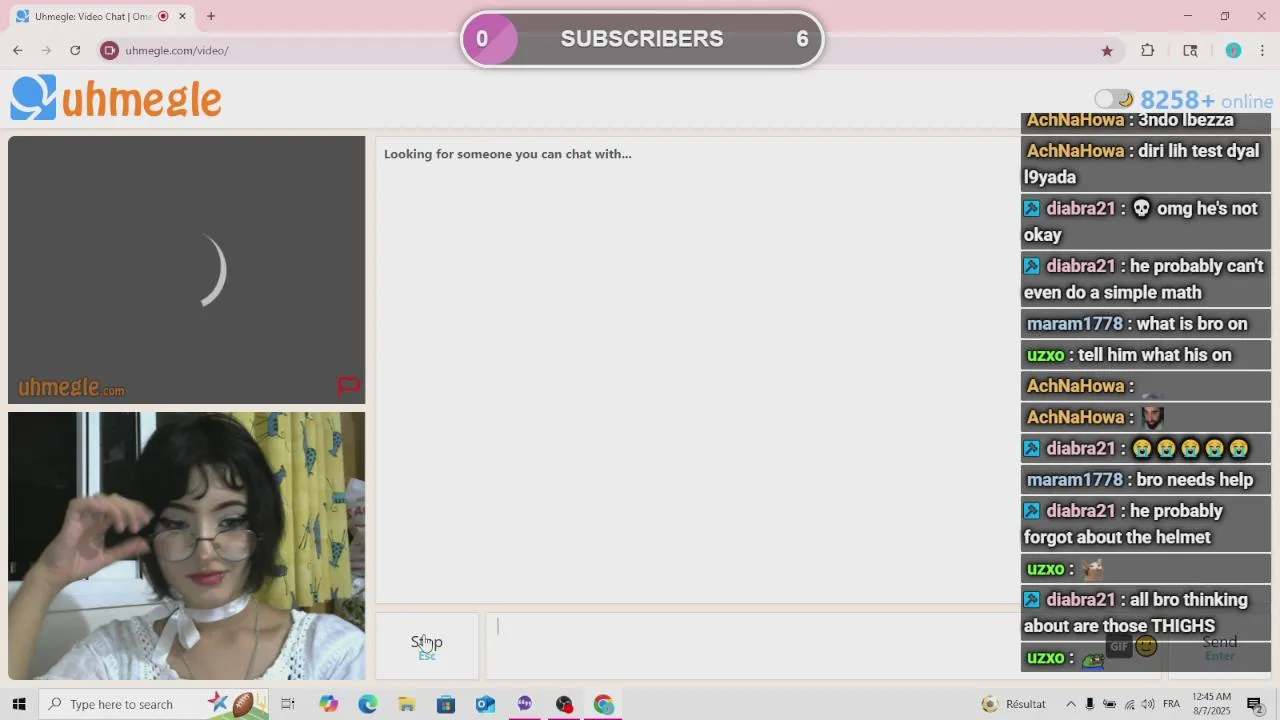Open the purple app on the taskbar

pos(524,704)
